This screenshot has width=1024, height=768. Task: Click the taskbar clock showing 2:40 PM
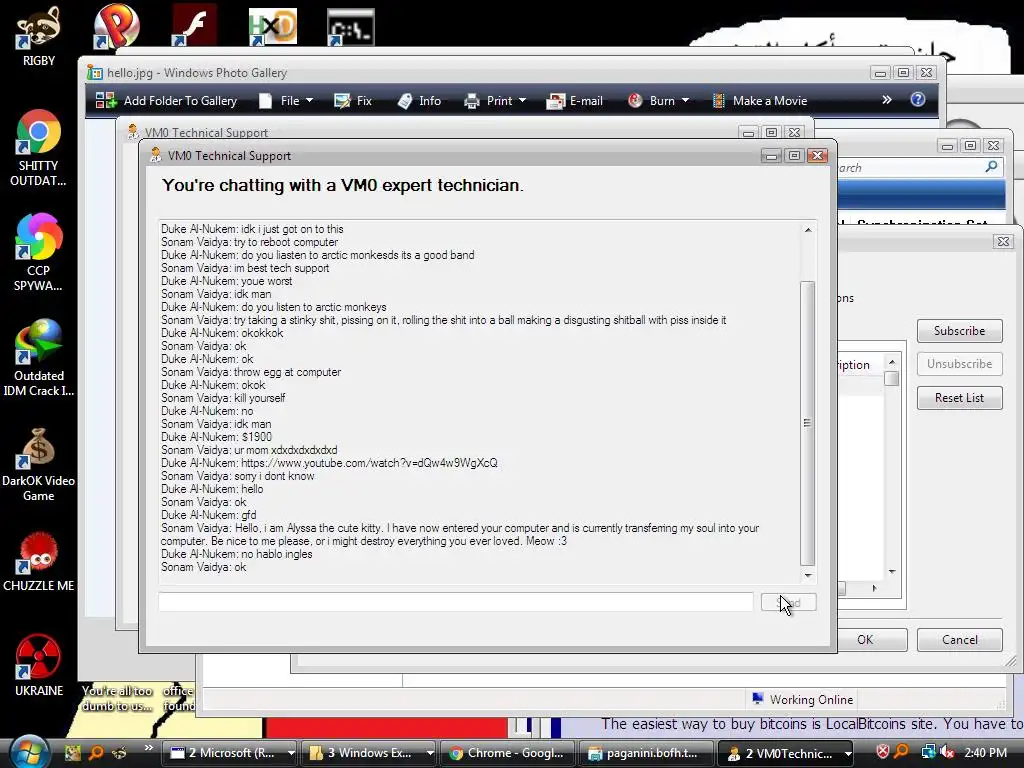point(985,752)
